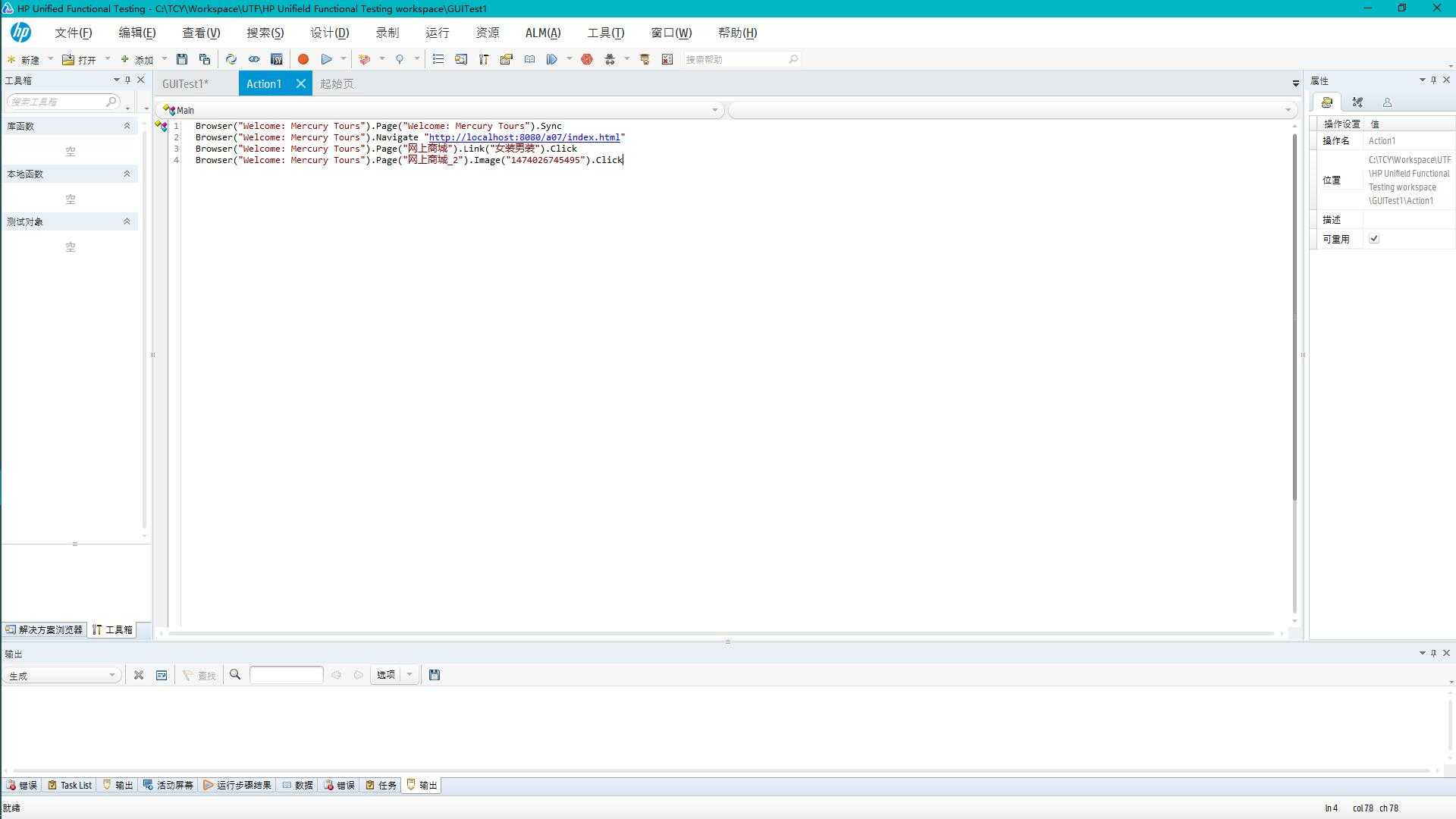Open the Task List bottom tab

(70, 785)
